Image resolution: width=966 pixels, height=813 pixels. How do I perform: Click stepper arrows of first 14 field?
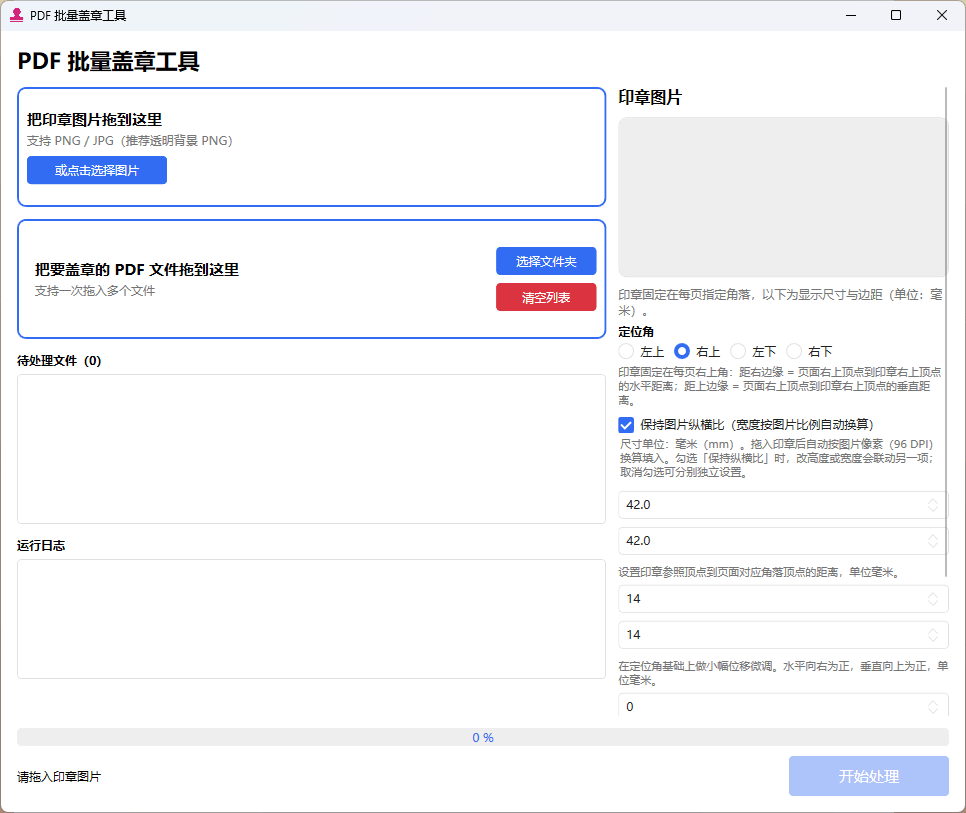click(x=933, y=599)
